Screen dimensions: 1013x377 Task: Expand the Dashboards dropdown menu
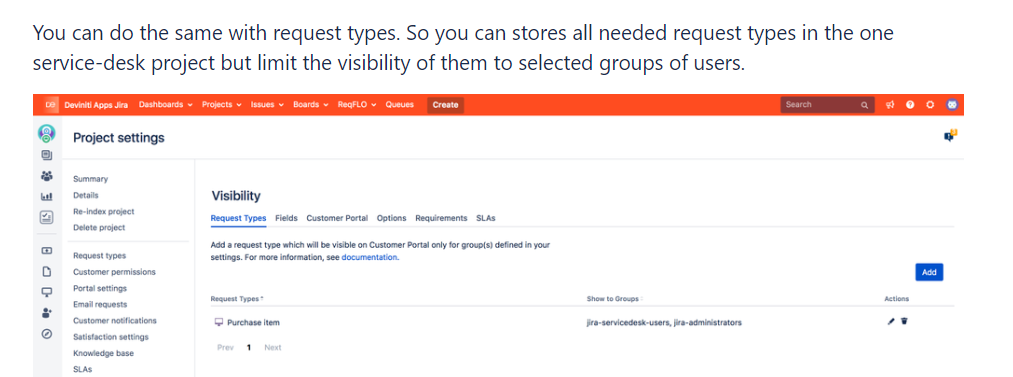click(165, 105)
